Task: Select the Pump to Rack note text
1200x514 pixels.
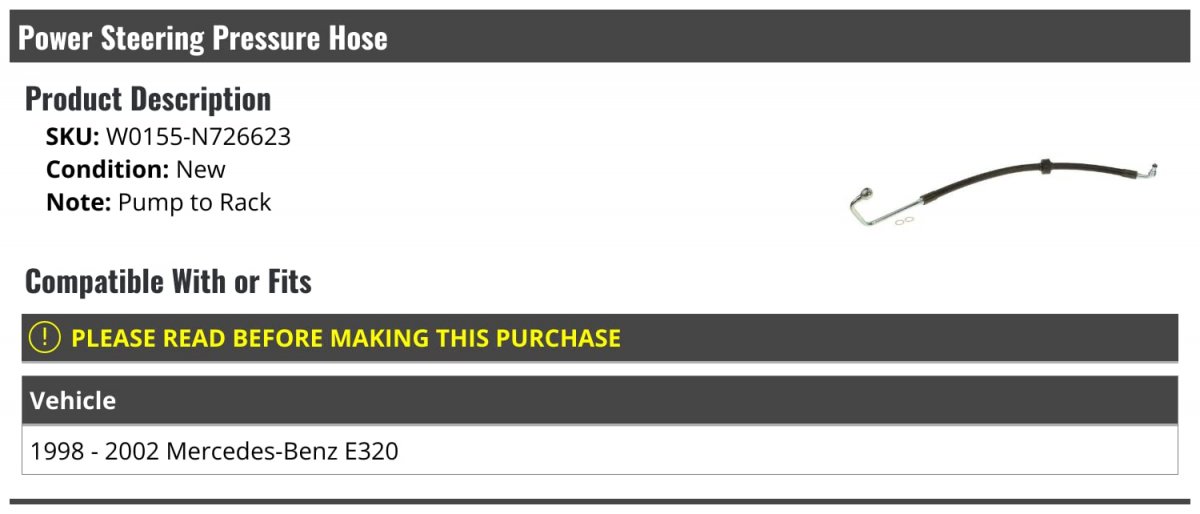Action: point(194,203)
